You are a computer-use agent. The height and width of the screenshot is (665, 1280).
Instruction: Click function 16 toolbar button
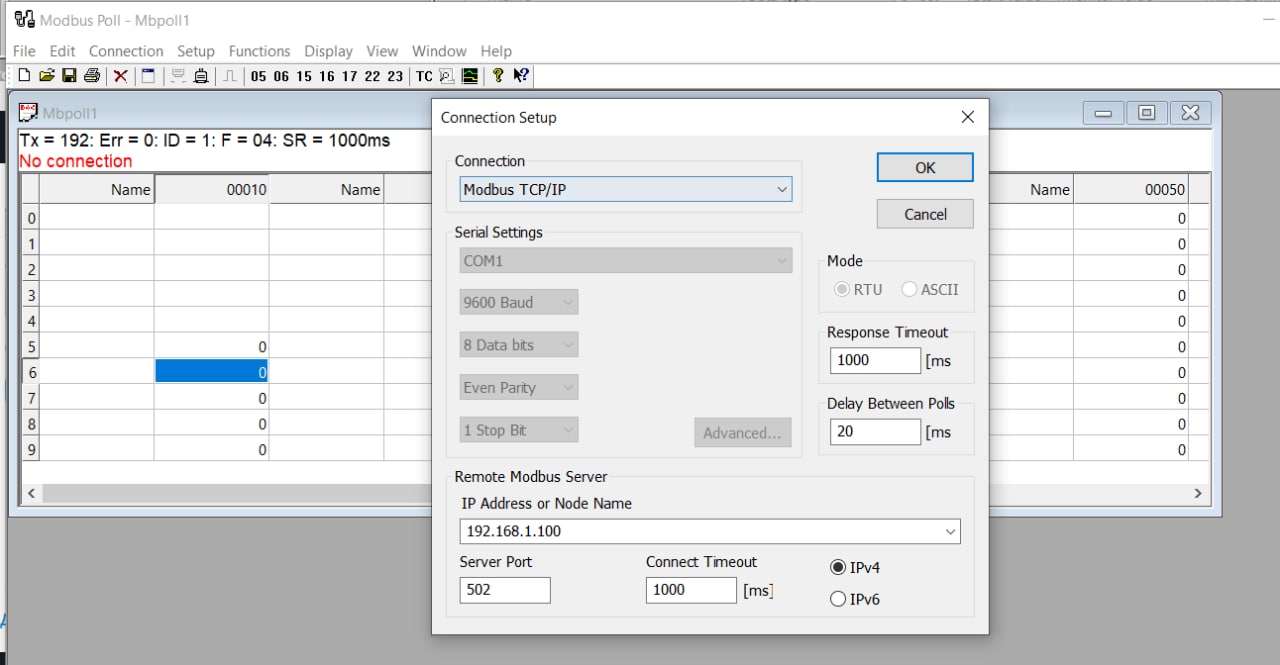point(327,76)
